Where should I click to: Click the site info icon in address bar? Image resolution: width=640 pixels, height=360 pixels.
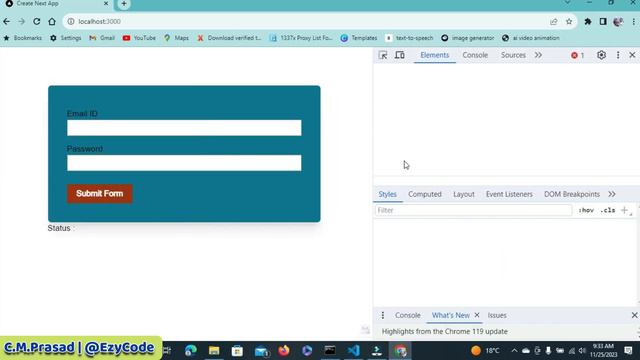[71, 22]
